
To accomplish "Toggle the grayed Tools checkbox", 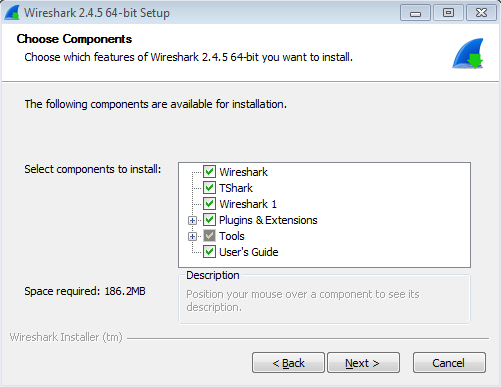I will (209, 236).
